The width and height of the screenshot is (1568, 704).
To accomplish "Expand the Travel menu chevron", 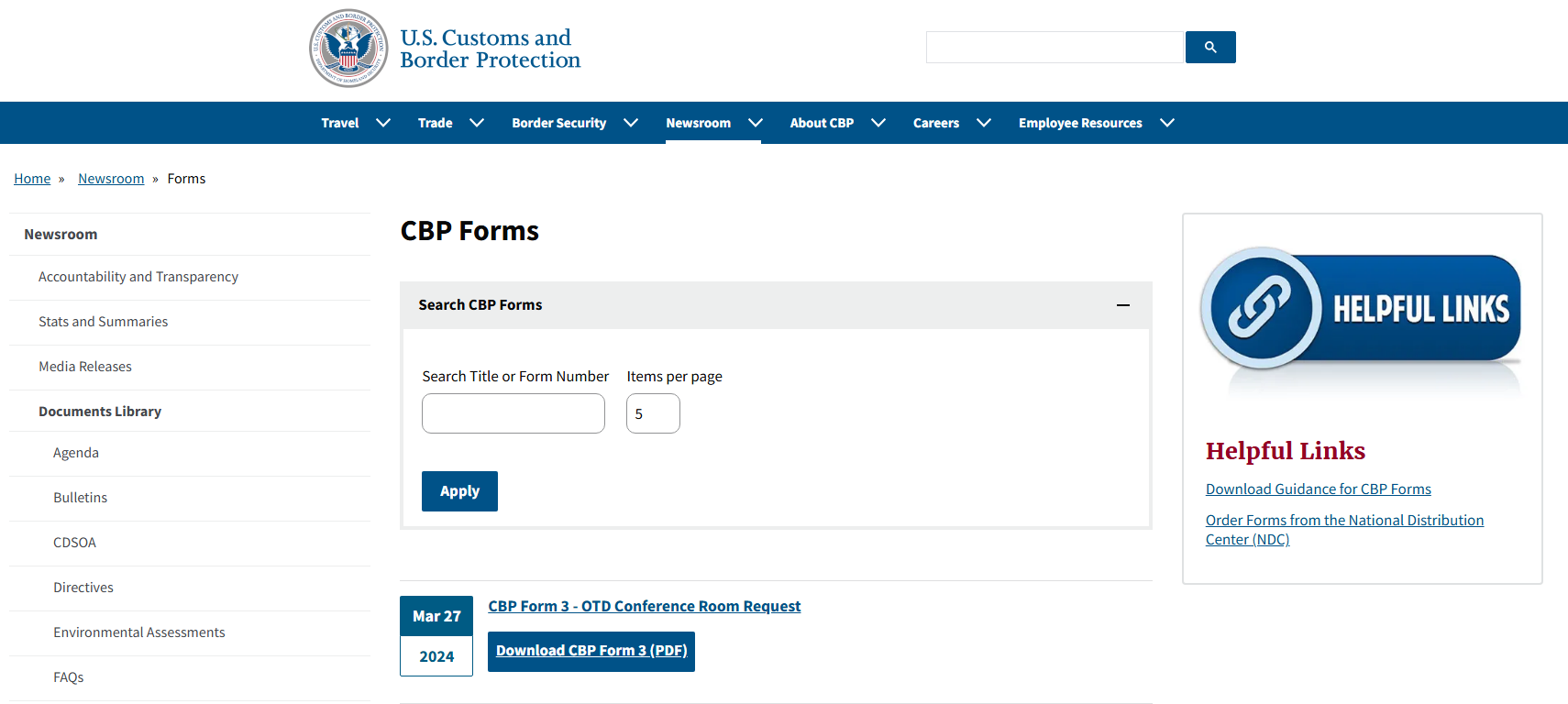I will click(383, 123).
